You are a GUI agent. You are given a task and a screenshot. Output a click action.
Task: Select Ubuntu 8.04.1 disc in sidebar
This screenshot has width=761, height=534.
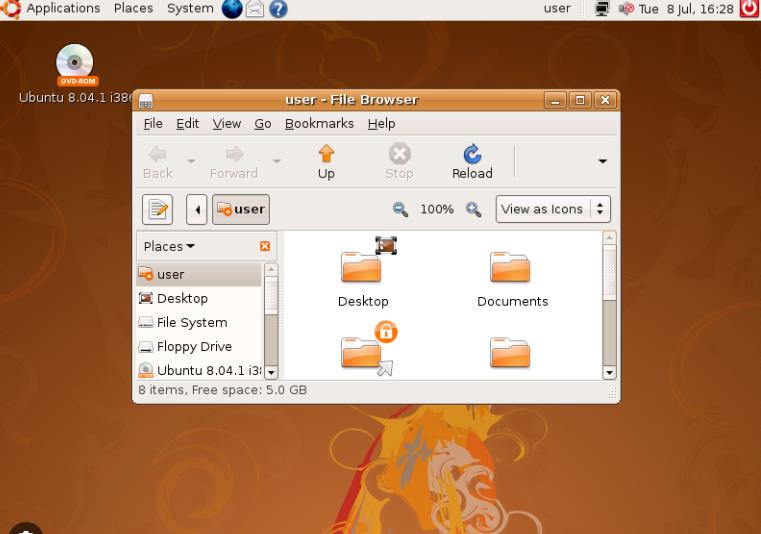coord(199,370)
